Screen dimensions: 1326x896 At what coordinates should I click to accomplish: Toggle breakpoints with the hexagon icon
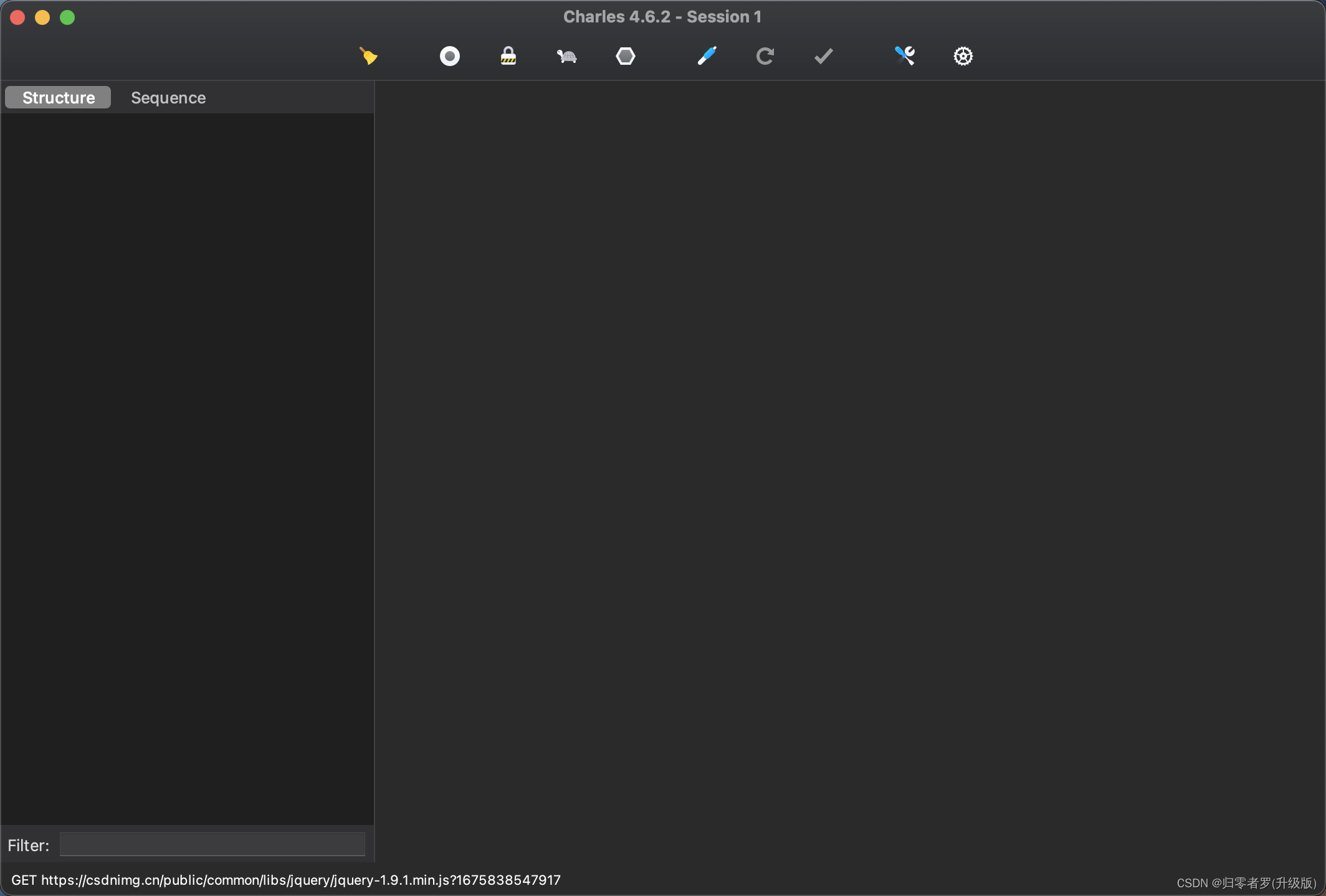pos(625,56)
